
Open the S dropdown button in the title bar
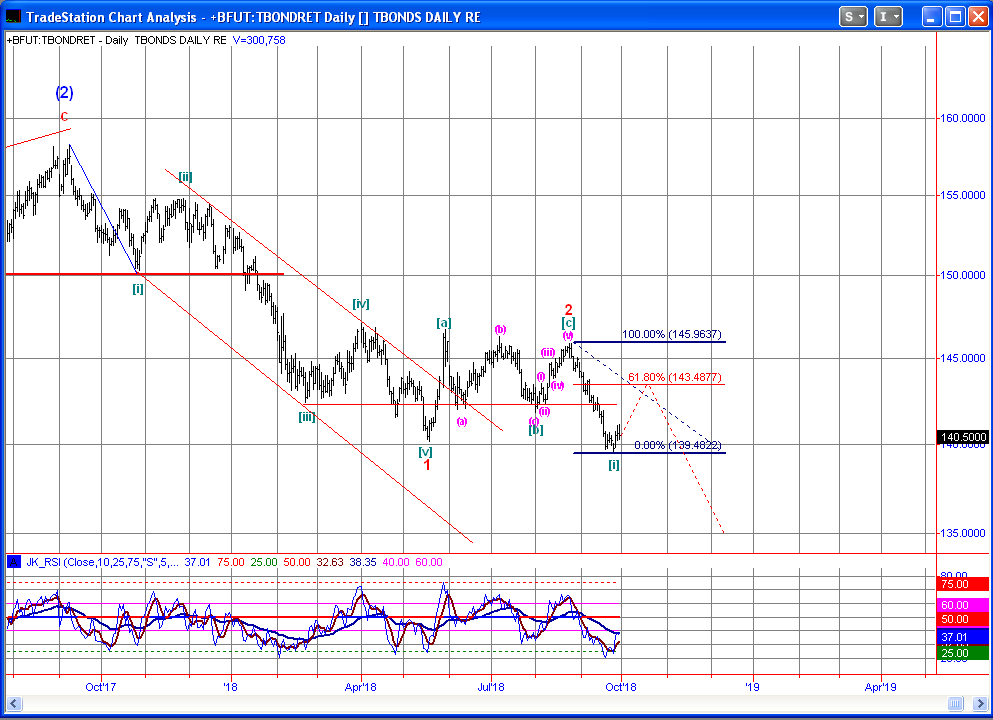coord(853,16)
